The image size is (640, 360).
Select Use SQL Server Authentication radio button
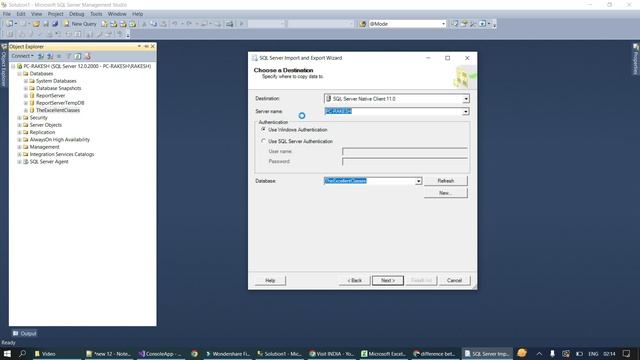(263, 141)
